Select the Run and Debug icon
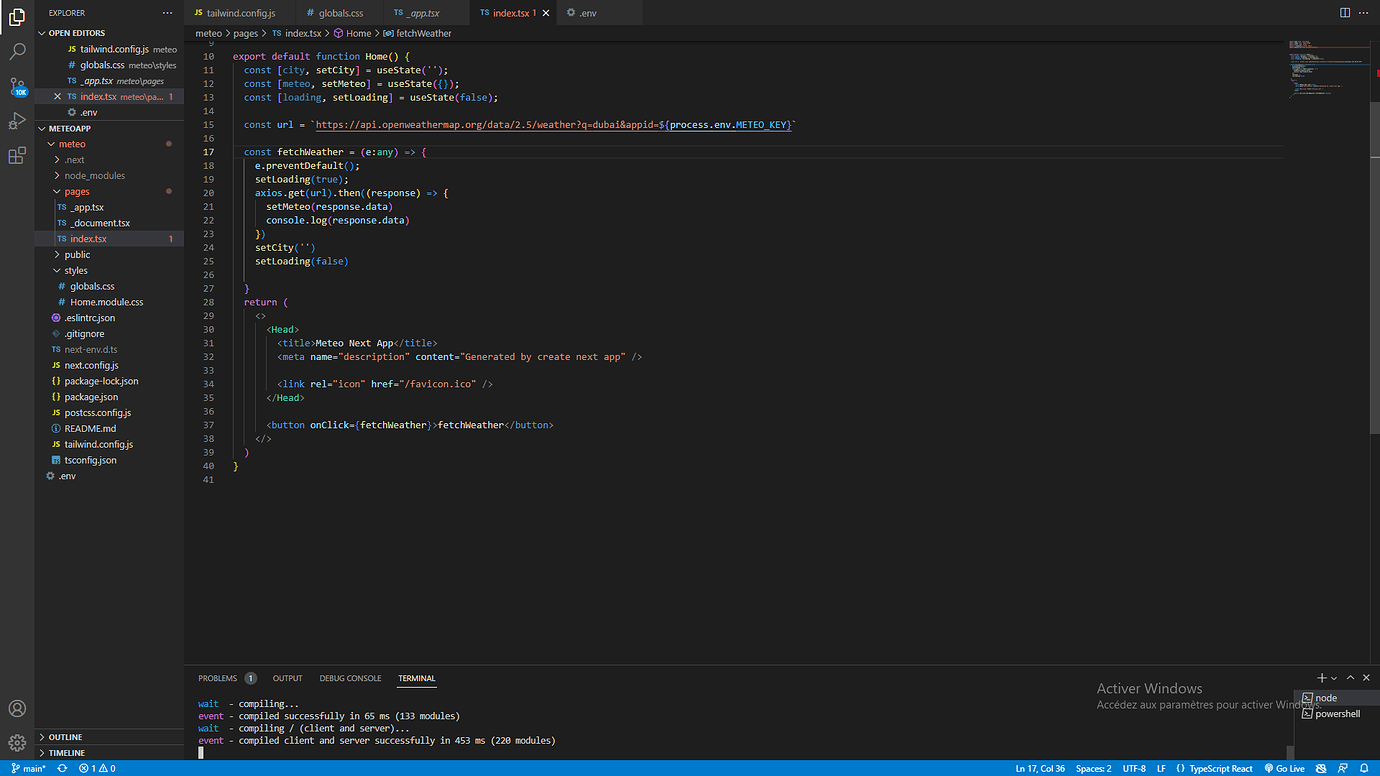 (x=18, y=122)
